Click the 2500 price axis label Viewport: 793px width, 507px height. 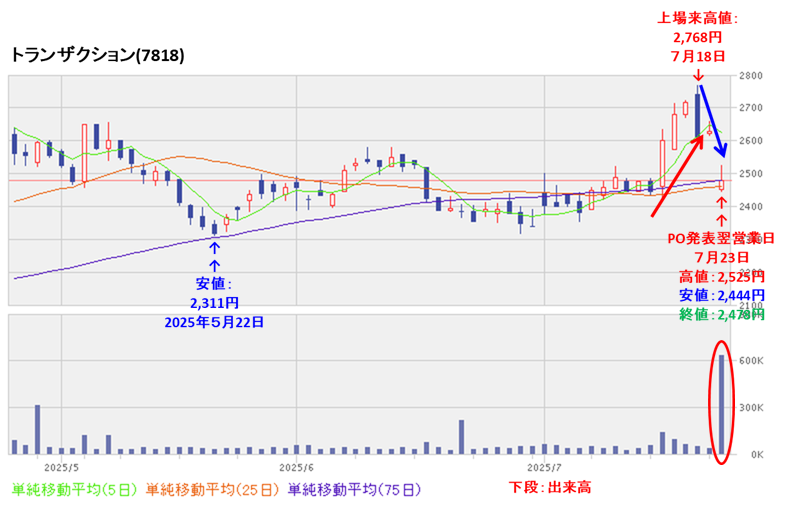coord(751,174)
